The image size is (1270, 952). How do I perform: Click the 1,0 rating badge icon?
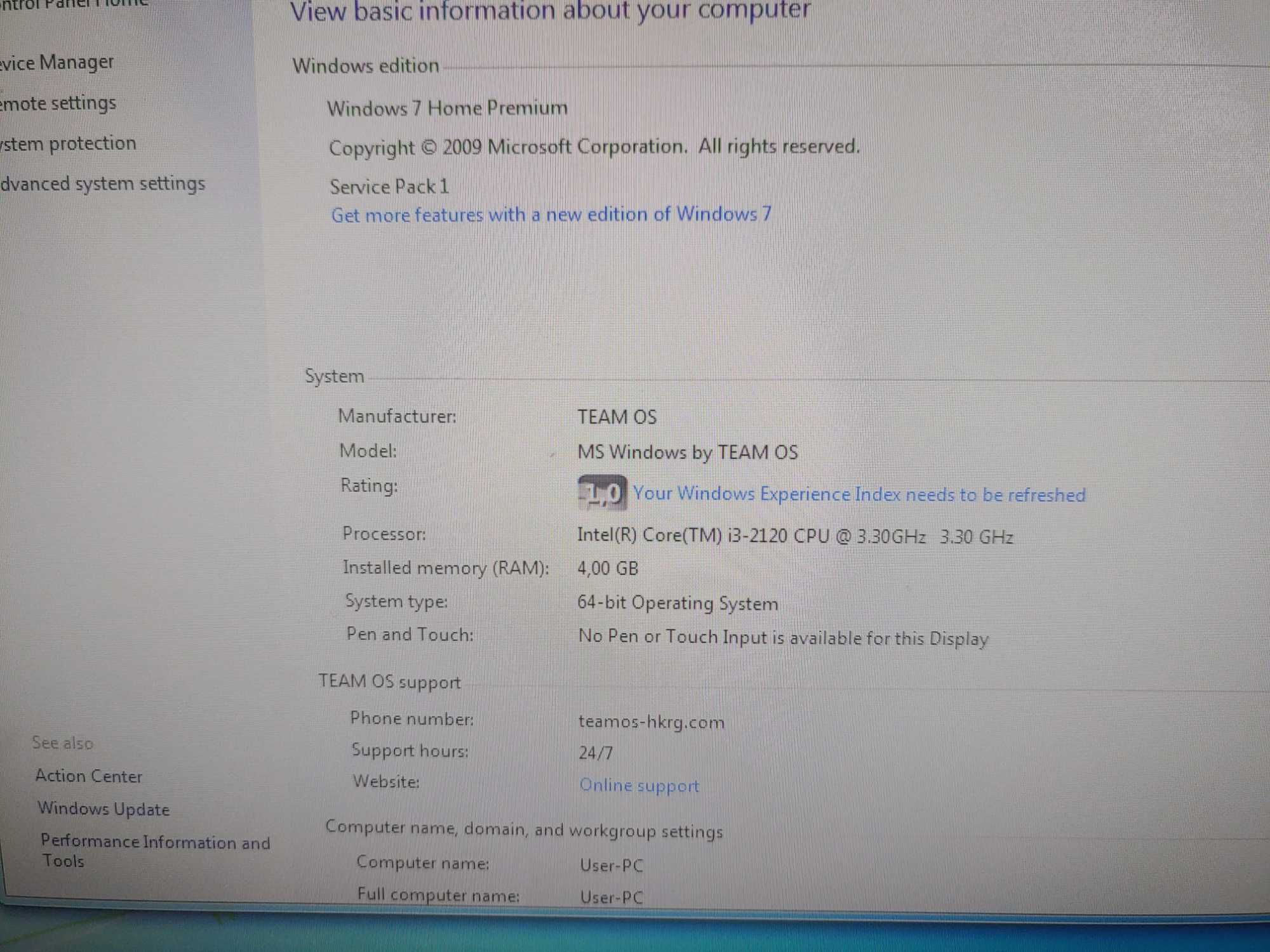click(601, 493)
